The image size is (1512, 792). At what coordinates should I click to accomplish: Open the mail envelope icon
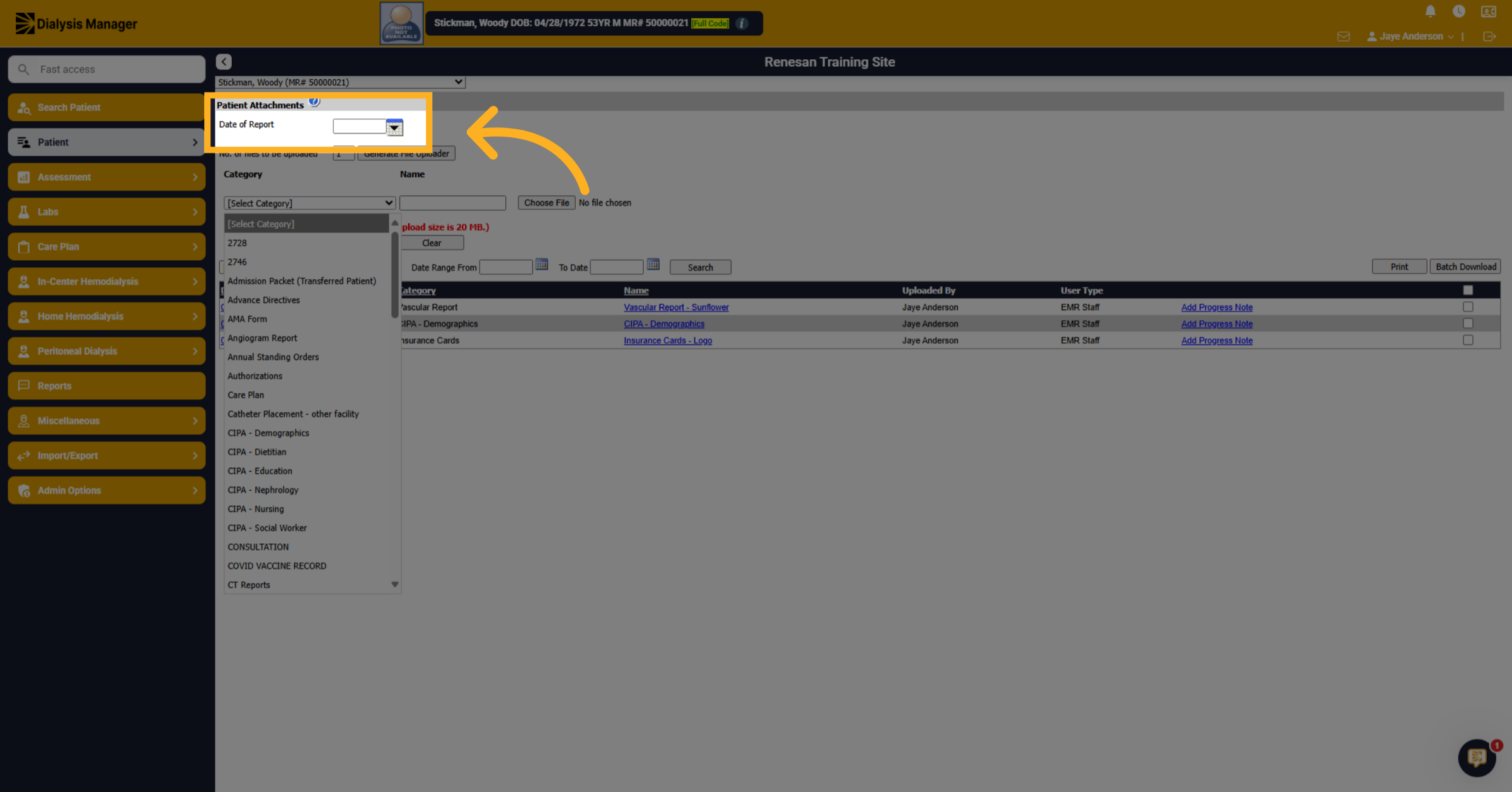coord(1343,37)
